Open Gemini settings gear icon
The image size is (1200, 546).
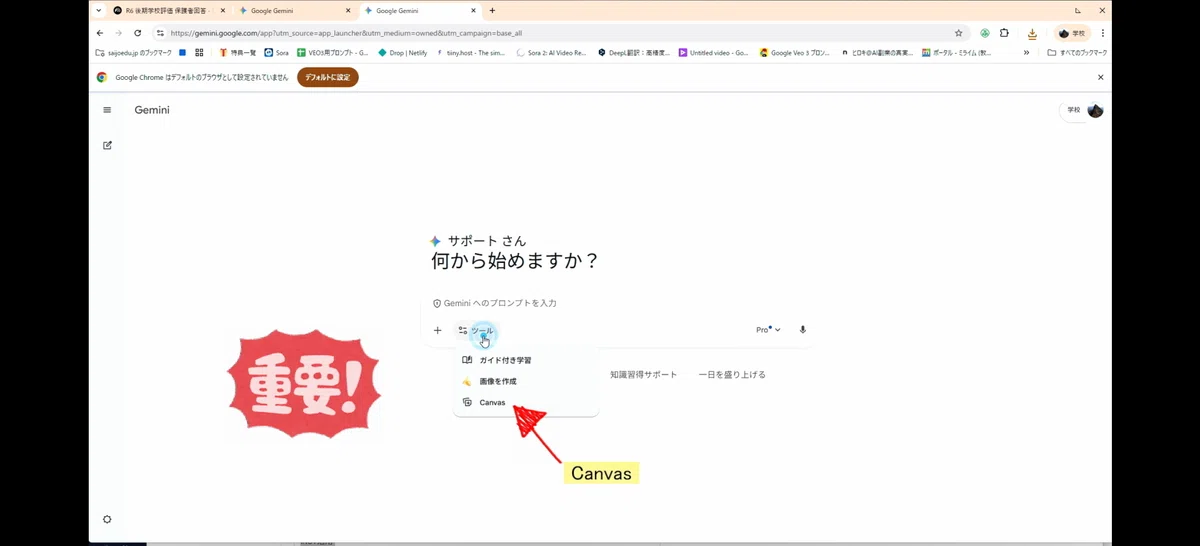[x=107, y=519]
